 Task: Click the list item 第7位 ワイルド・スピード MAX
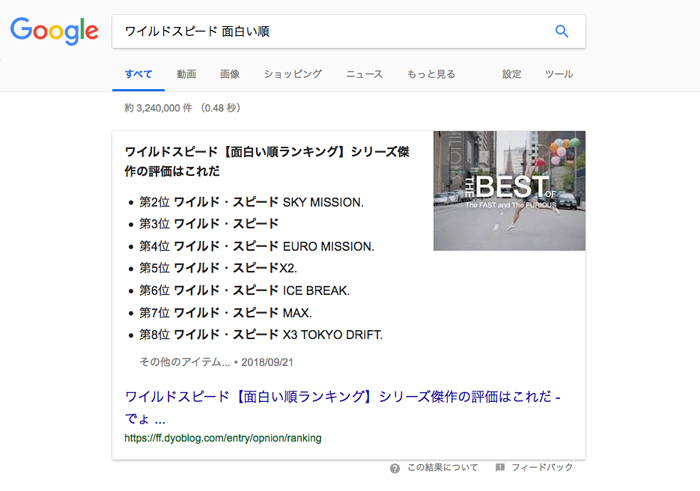pyautogui.click(x=225, y=313)
